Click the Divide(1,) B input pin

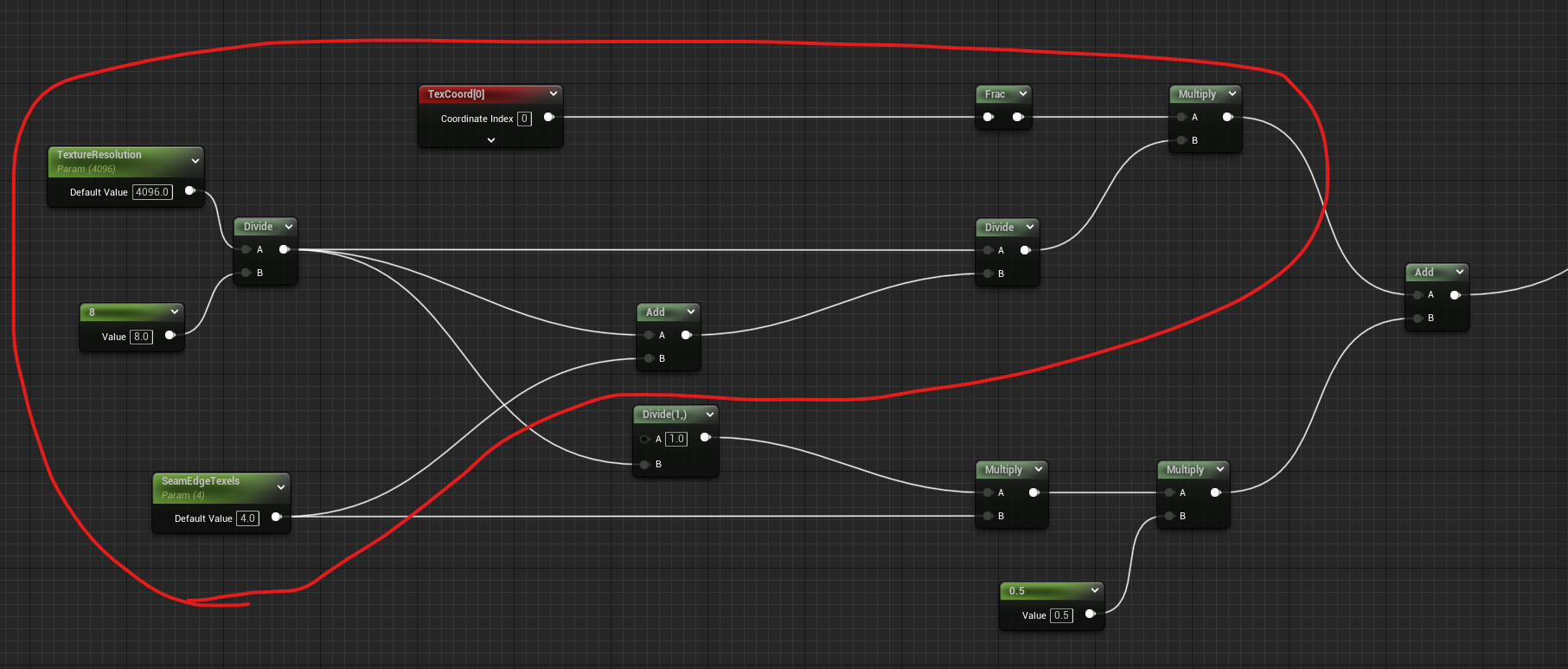point(645,465)
